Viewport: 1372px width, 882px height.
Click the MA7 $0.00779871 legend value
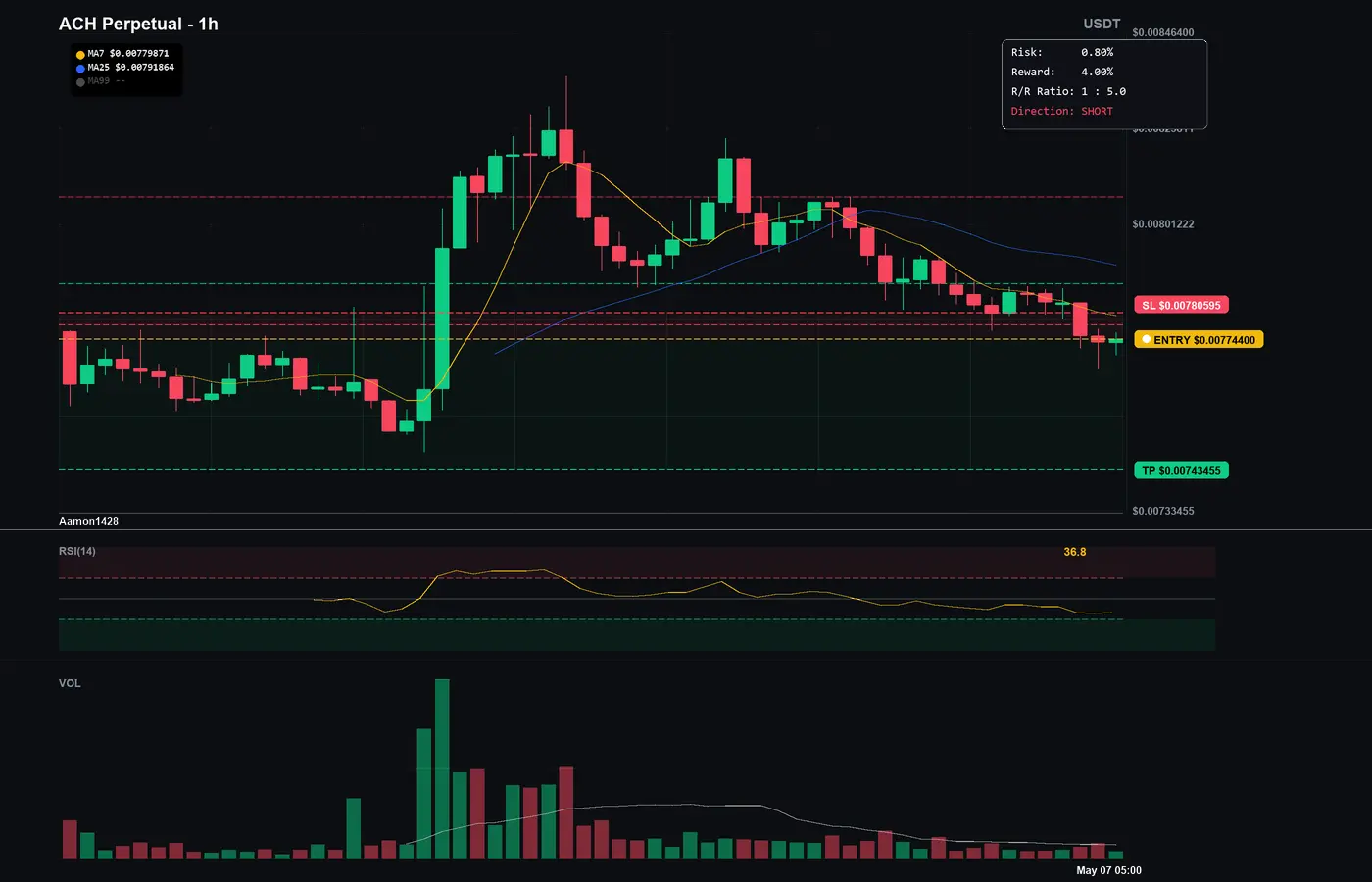coord(128,54)
